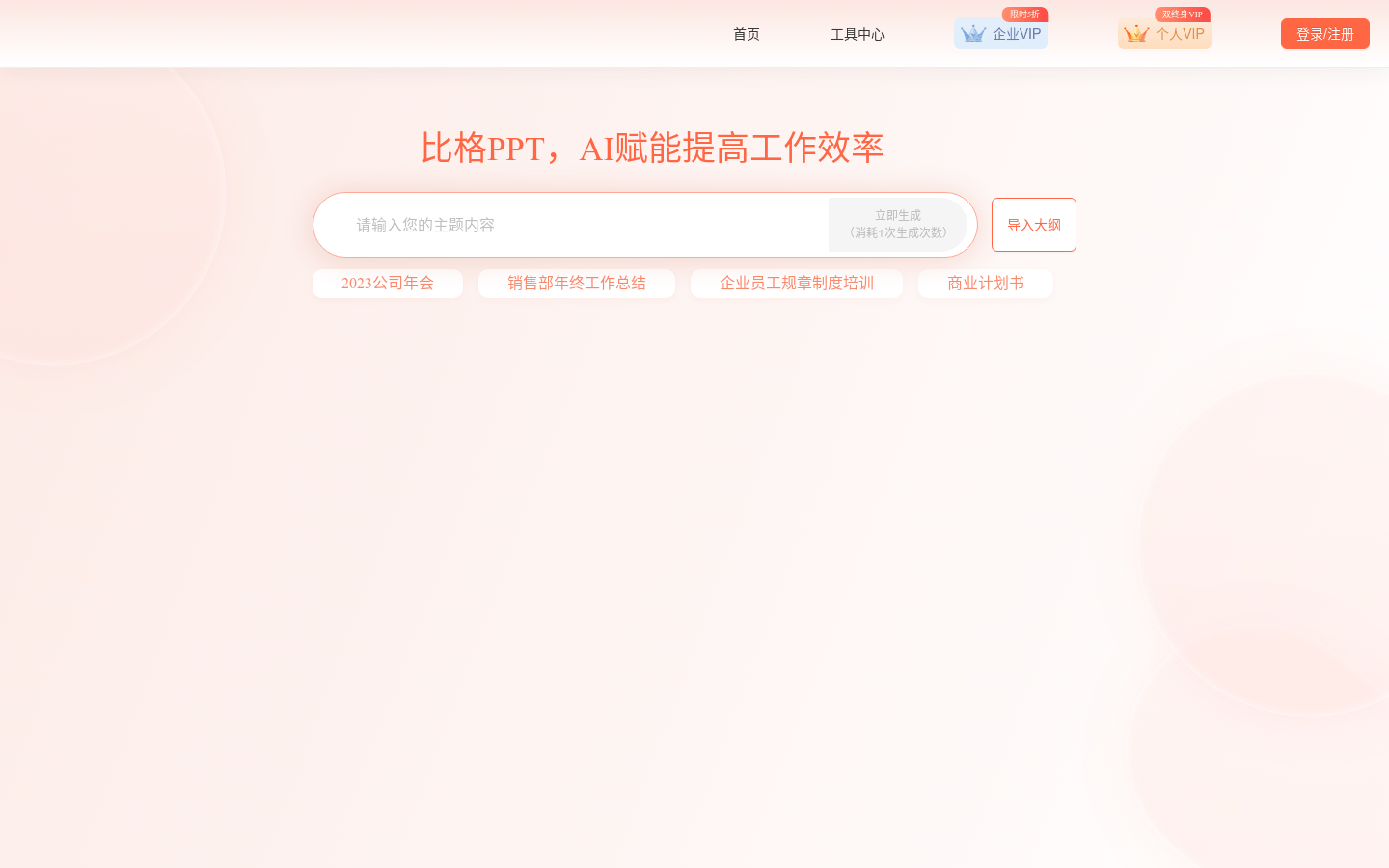
Task: Click the 导入大纲 import outline button
Action: [1034, 225]
